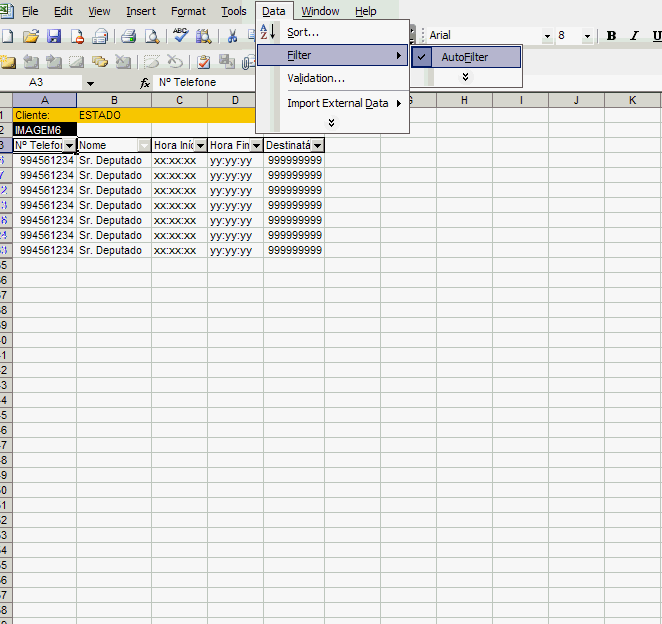Viewport: 662px width, 624px height.
Task: Click the Cut scissors icon
Action: pyautogui.click(x=233, y=37)
